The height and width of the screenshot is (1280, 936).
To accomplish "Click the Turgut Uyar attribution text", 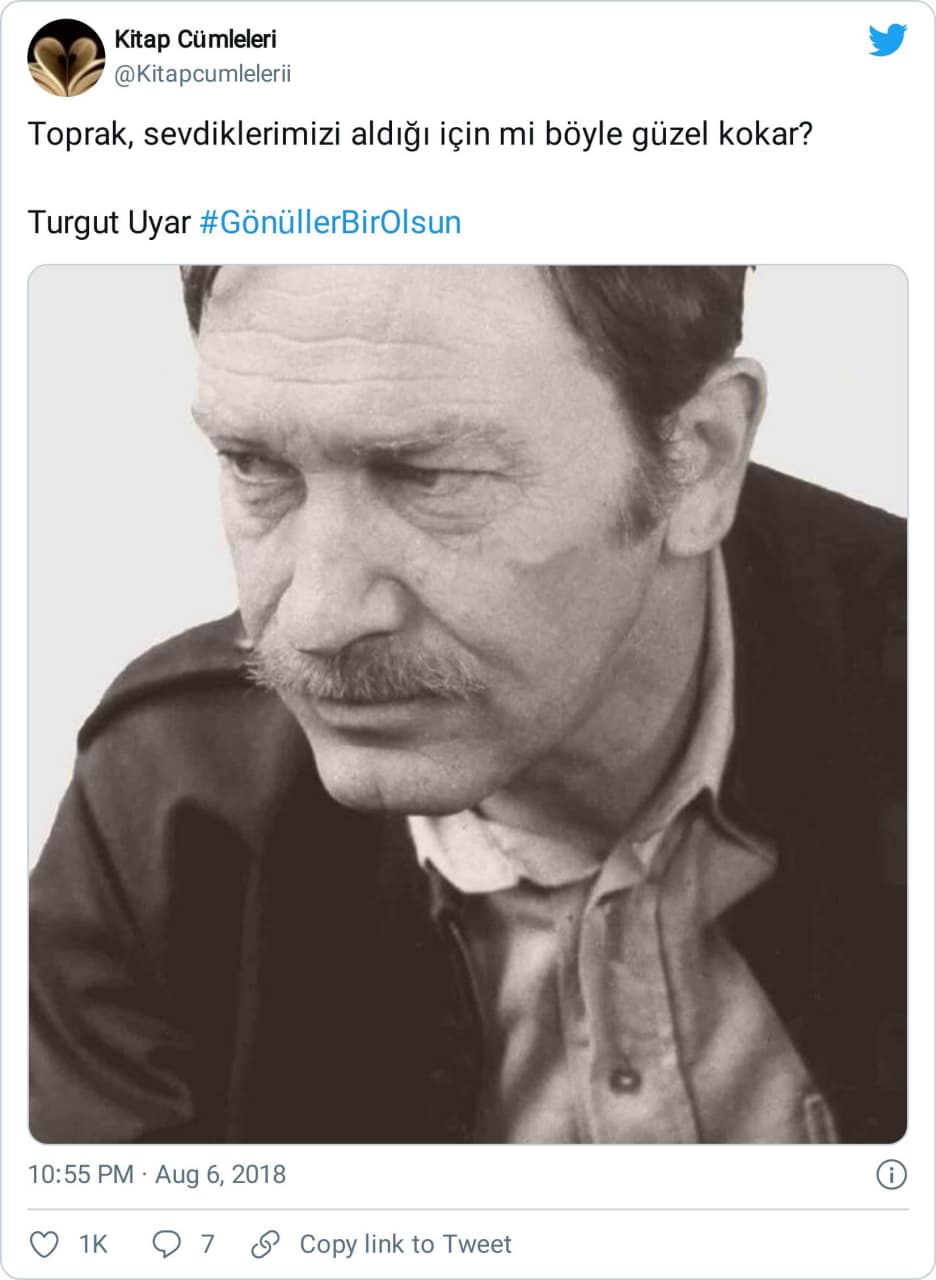I will coord(108,222).
